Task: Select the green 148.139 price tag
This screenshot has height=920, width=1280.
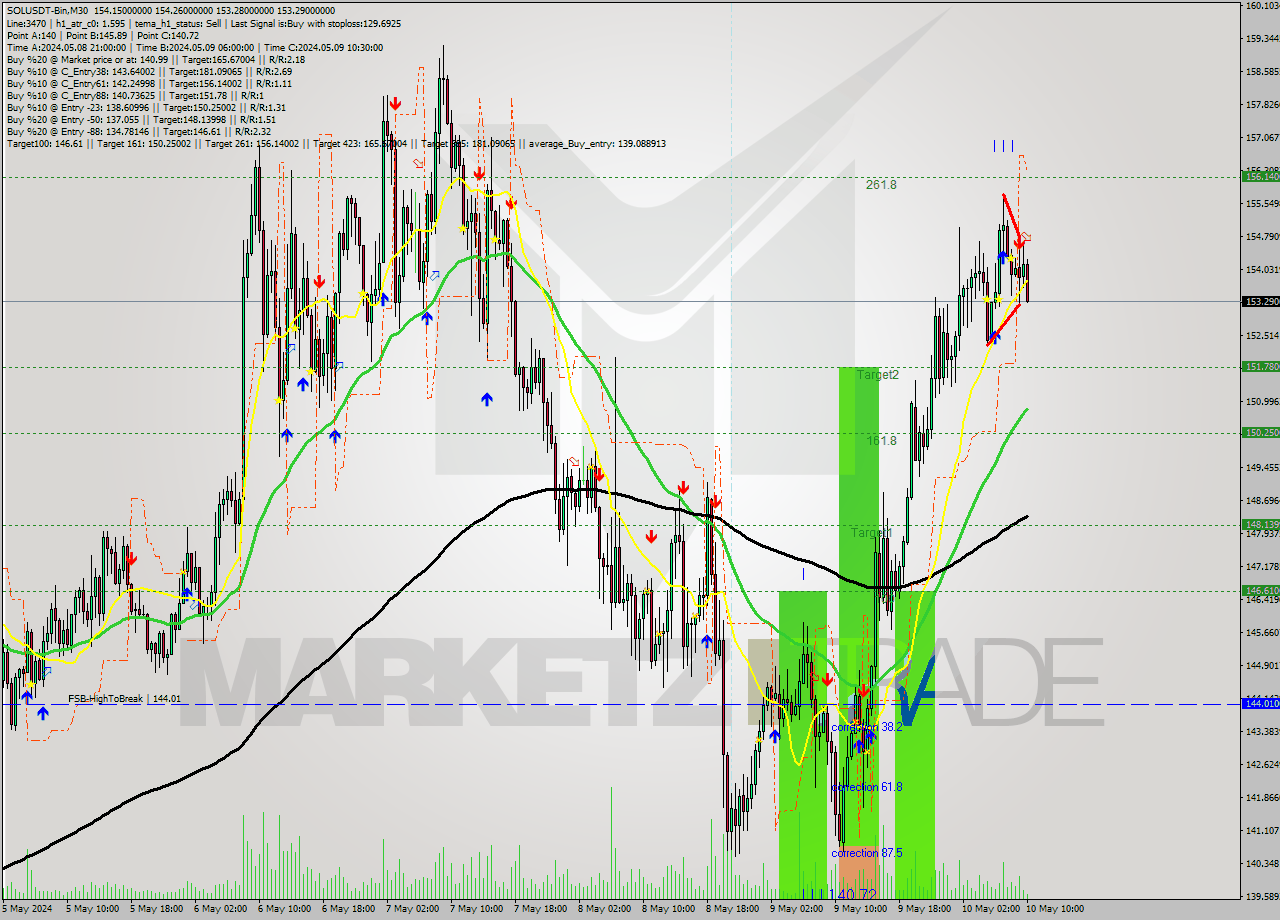Action: coord(1260,525)
